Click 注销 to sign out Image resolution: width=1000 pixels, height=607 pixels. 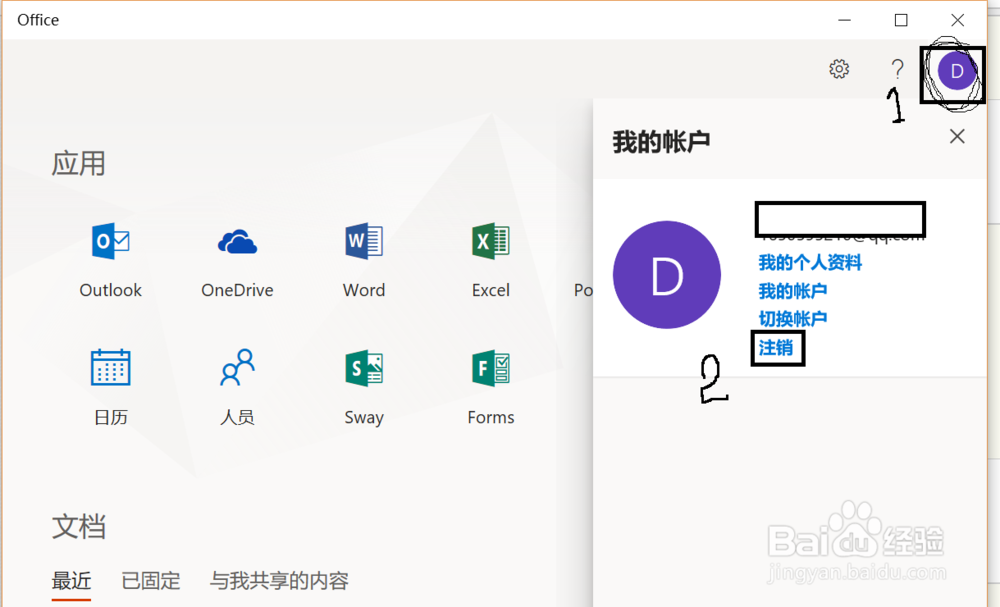point(776,347)
